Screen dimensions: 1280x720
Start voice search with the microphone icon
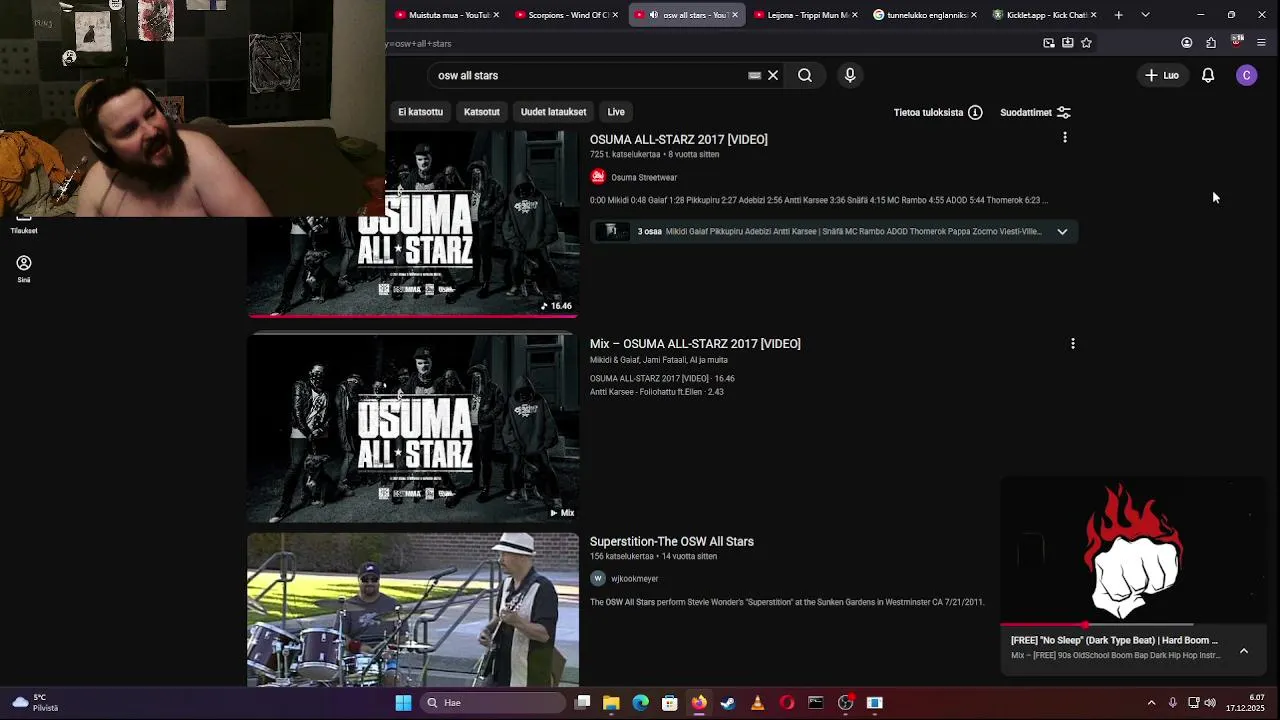850,75
